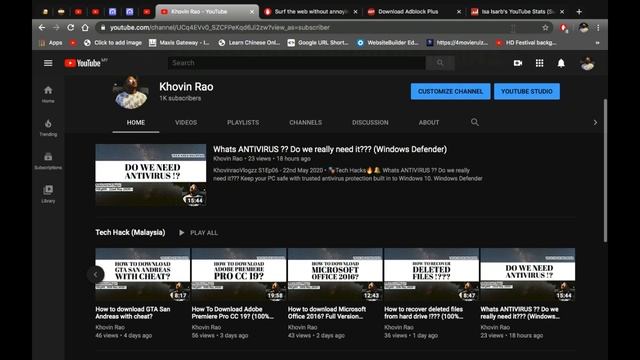The height and width of the screenshot is (360, 640).
Task: Click the browser home icon
Action: [x=85, y=27]
